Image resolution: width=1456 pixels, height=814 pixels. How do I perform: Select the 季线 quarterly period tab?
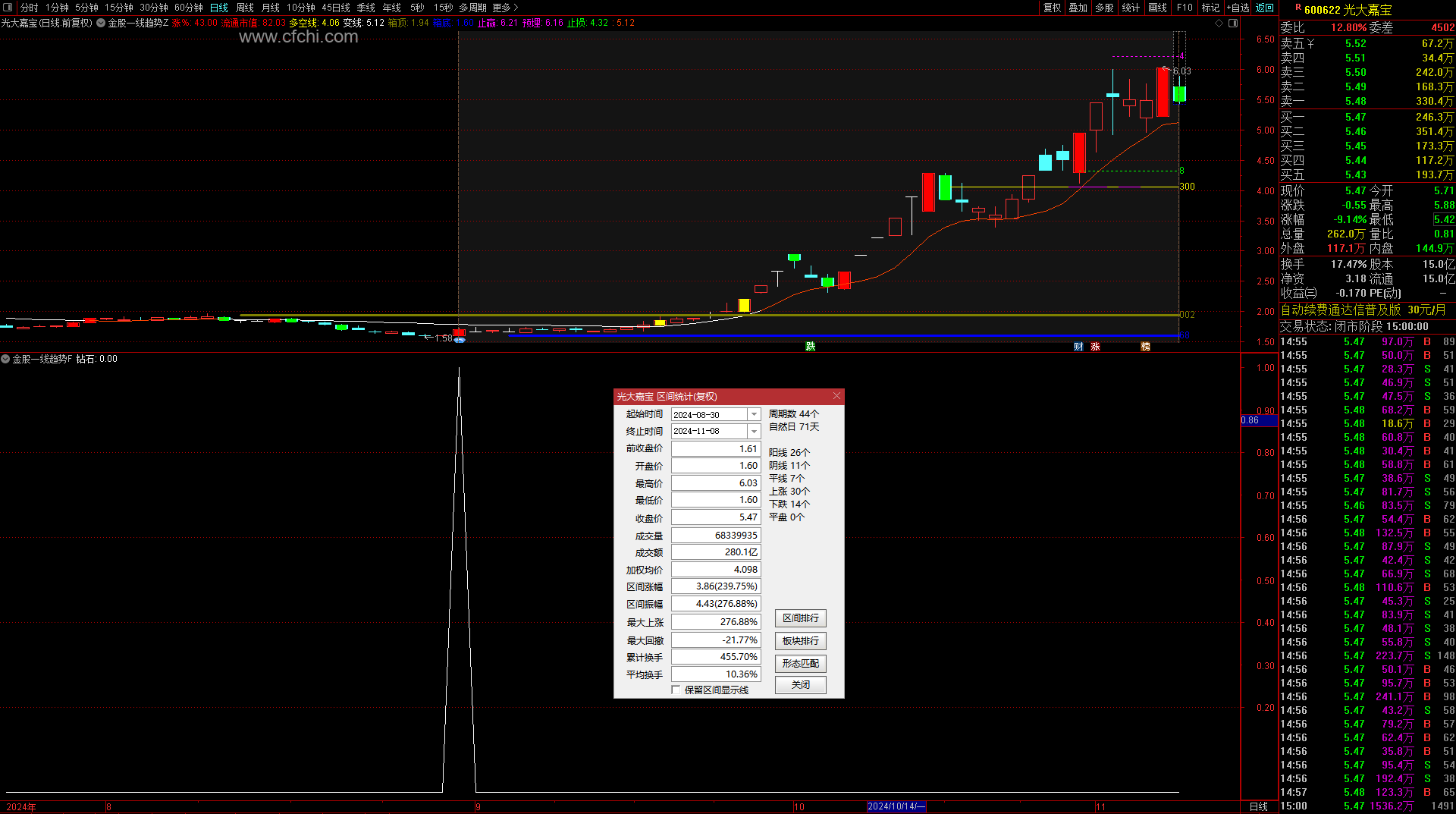366,8
